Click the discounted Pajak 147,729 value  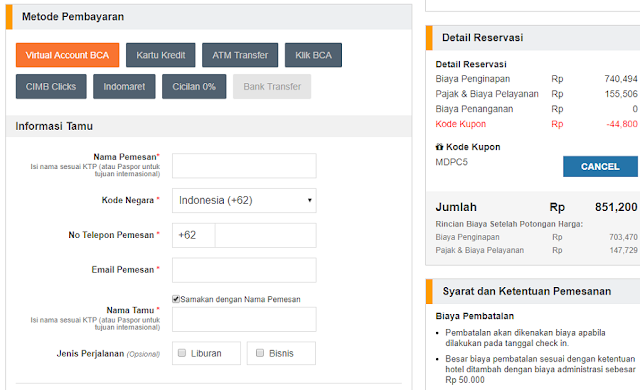[623, 250]
